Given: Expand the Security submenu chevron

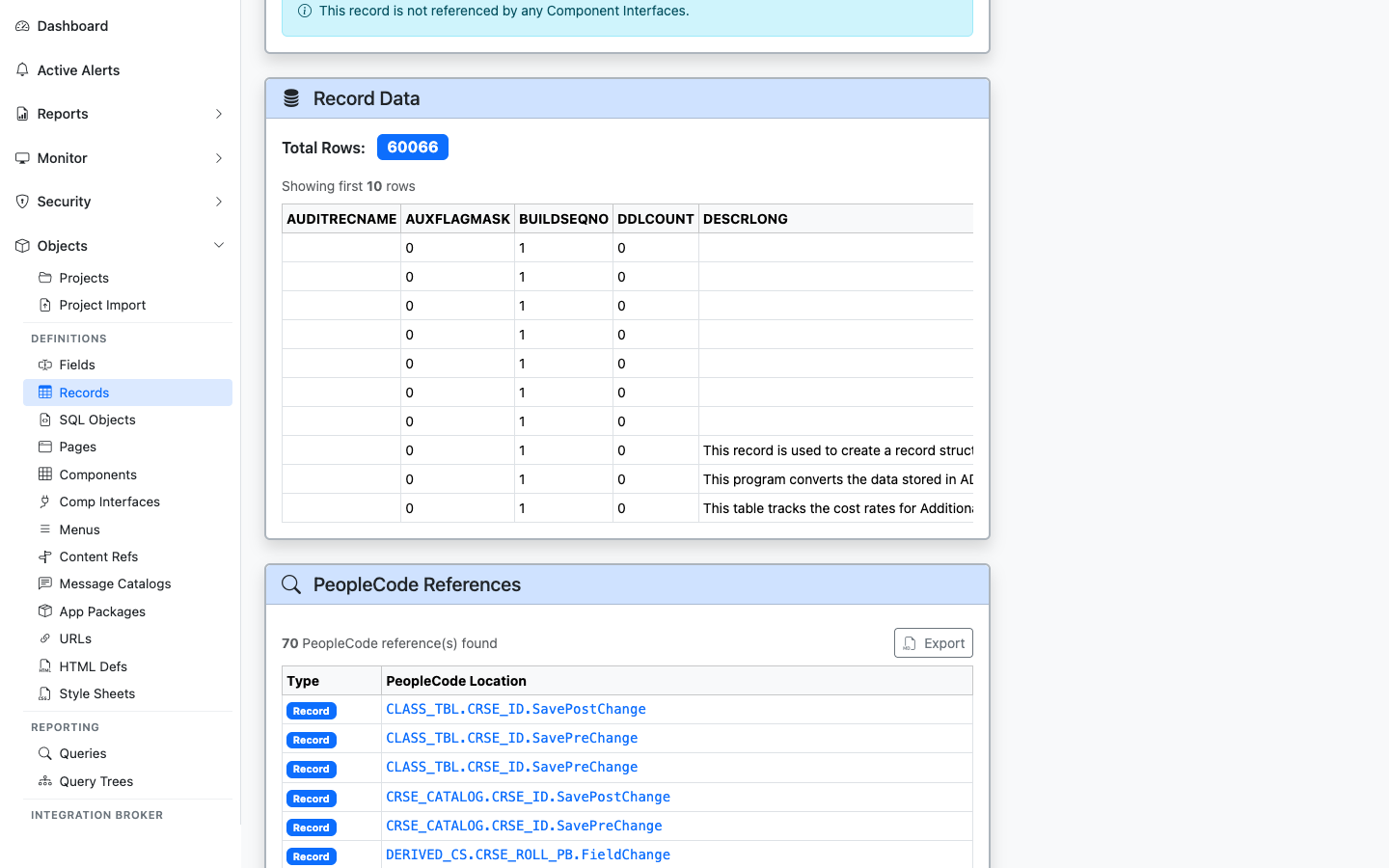Looking at the screenshot, I should click(219, 202).
